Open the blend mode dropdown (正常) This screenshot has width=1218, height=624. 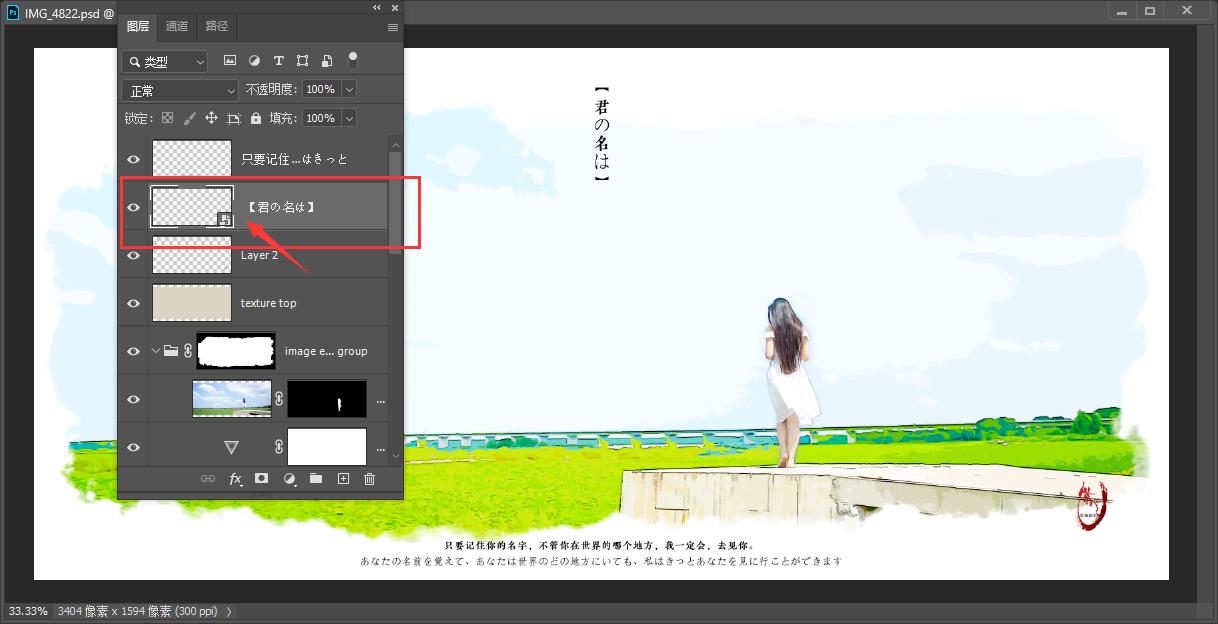[180, 90]
